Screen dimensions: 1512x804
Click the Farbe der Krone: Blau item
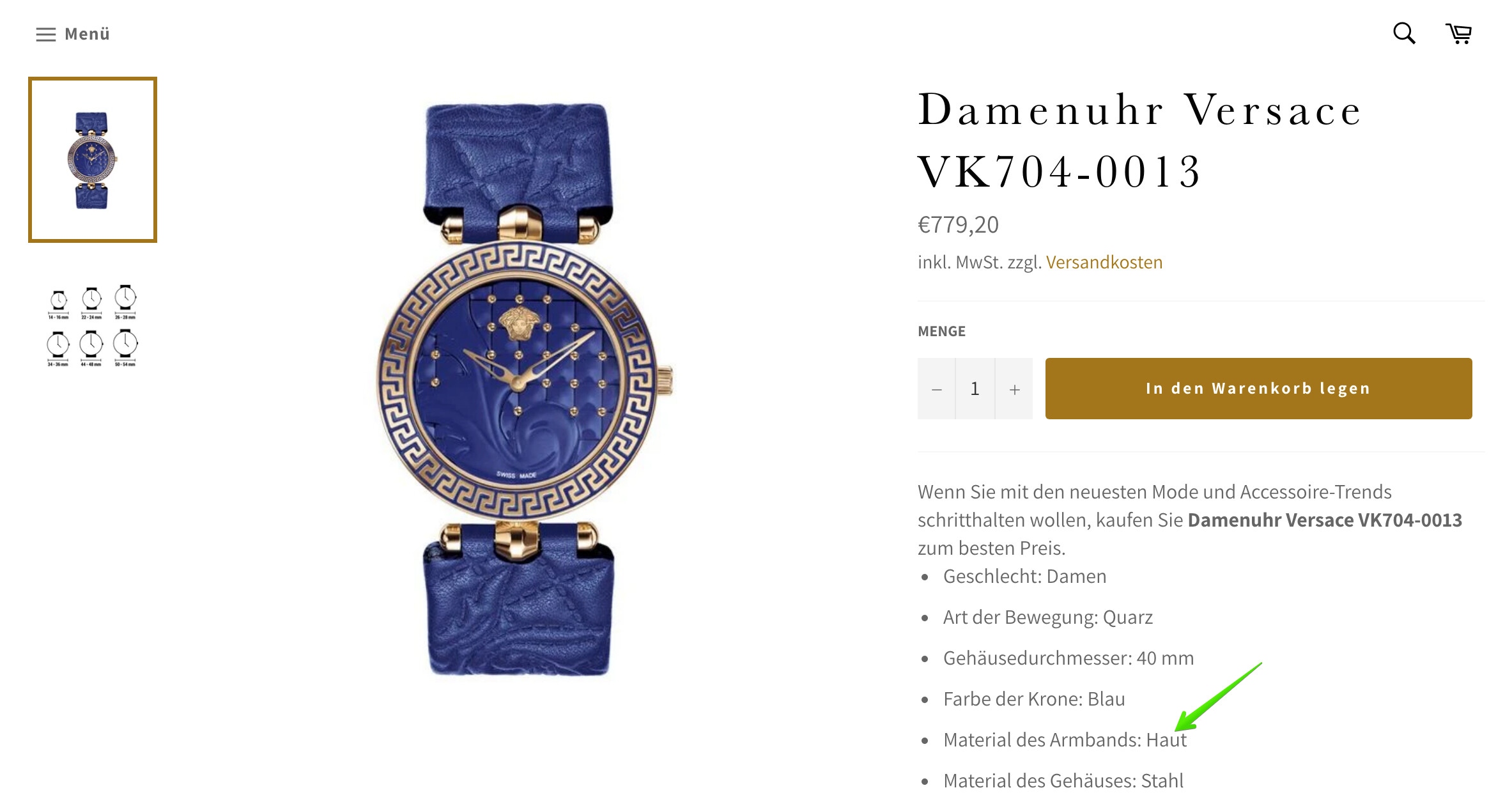(1034, 699)
